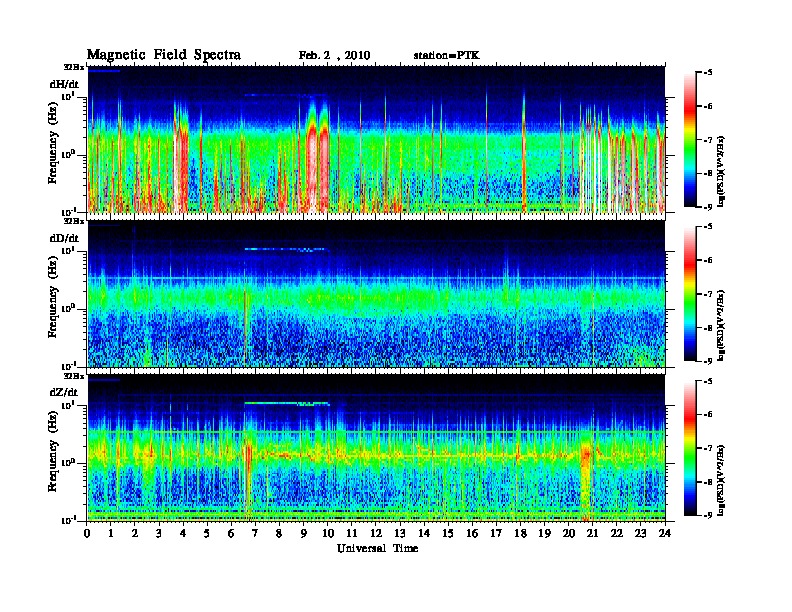Click hour tick label '14' on time axis

424,533
